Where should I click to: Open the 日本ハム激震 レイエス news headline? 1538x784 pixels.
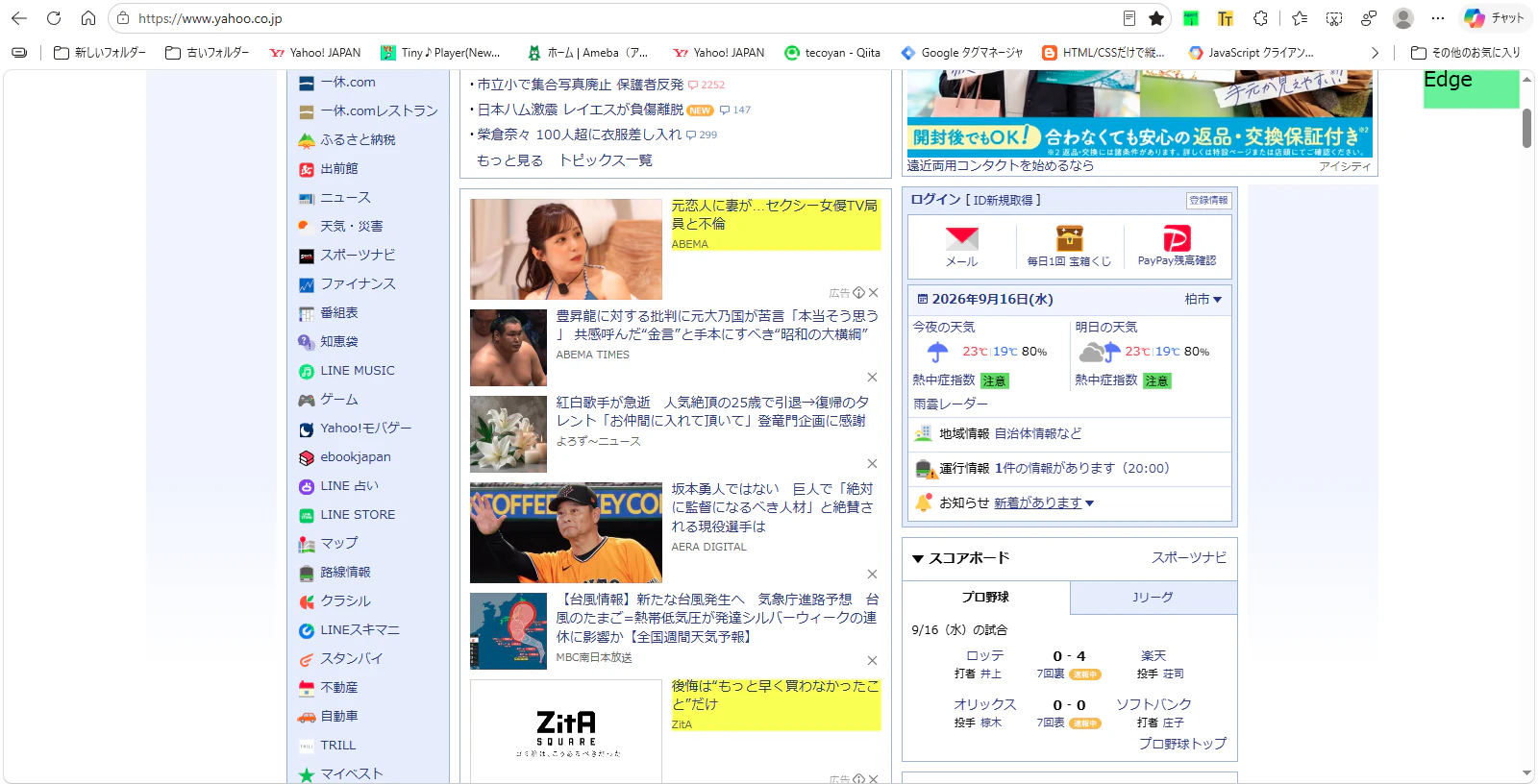click(581, 110)
